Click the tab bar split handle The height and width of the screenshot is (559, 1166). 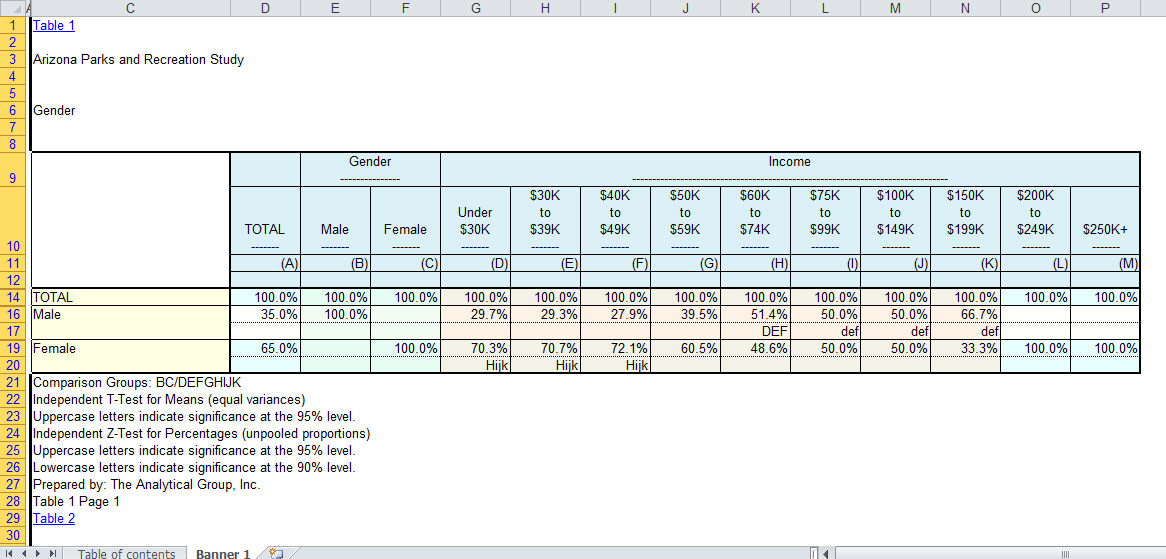pyautogui.click(x=814, y=553)
